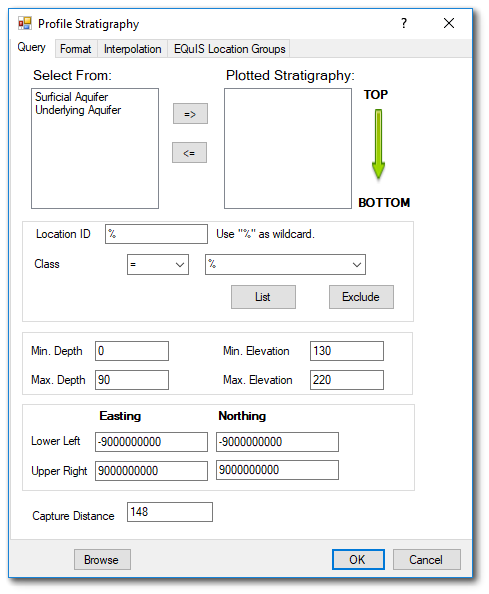This screenshot has height=594, width=489.
Task: Click the help question mark icon
Action: [x=404, y=23]
